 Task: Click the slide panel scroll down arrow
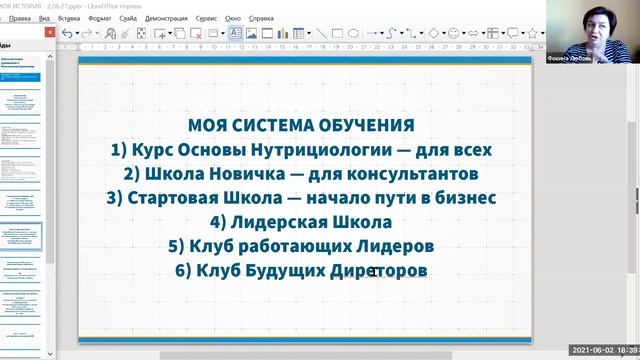[x=50, y=354]
